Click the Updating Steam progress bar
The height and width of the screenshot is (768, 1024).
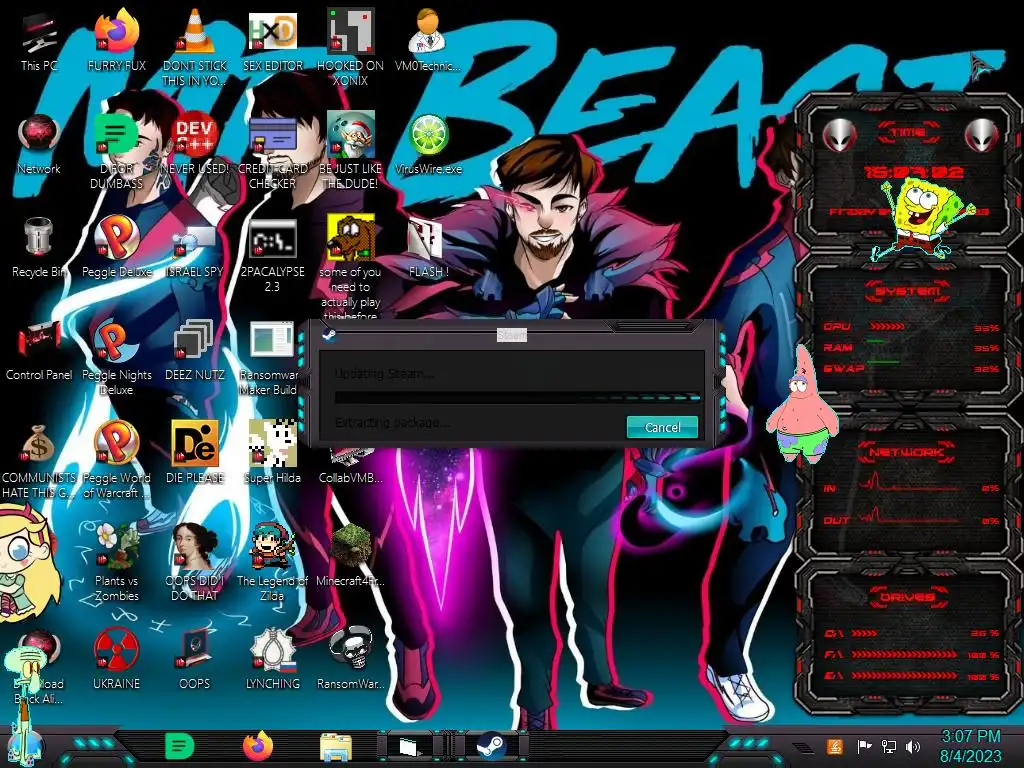pos(517,396)
